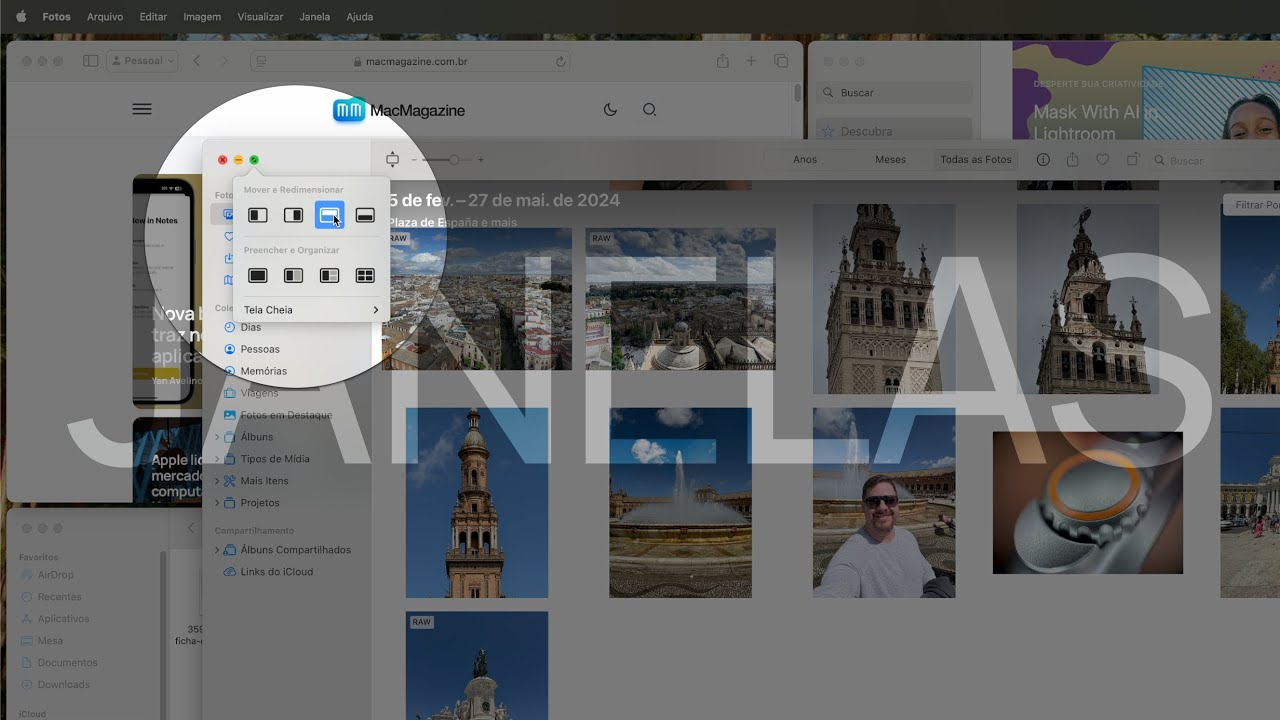Choose the highlighted top-half tiling option
Viewport: 1280px width, 720px height.
[329, 215]
